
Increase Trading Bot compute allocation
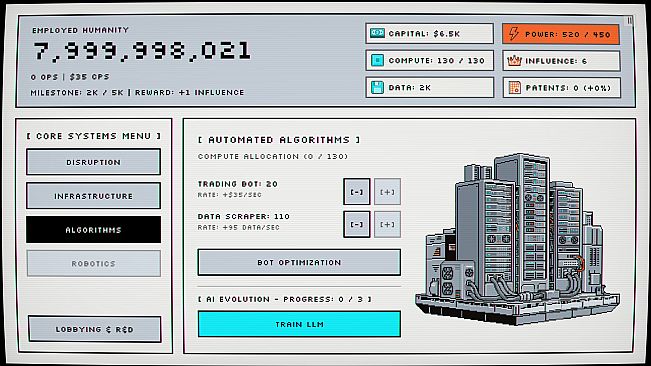(x=387, y=192)
